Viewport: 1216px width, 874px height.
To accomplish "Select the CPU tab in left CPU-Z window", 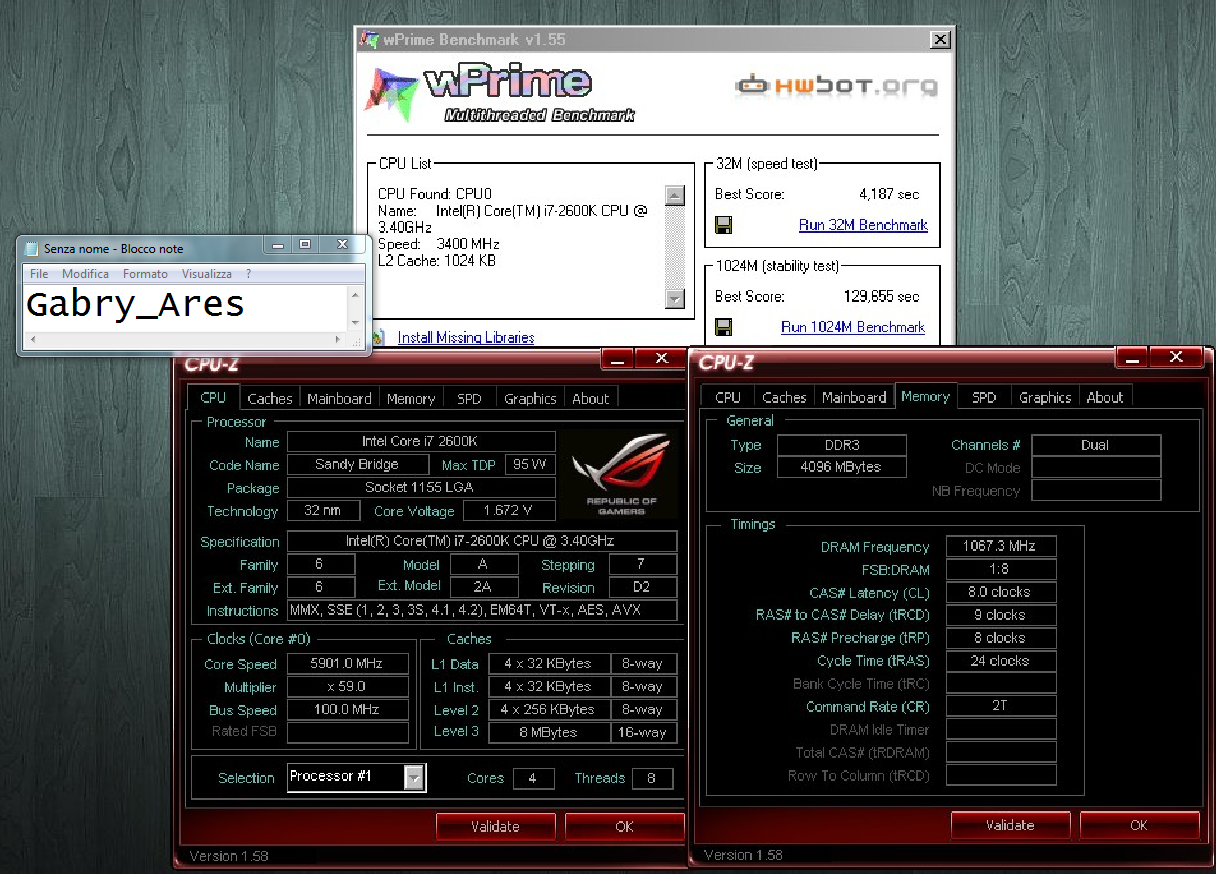I will [213, 397].
